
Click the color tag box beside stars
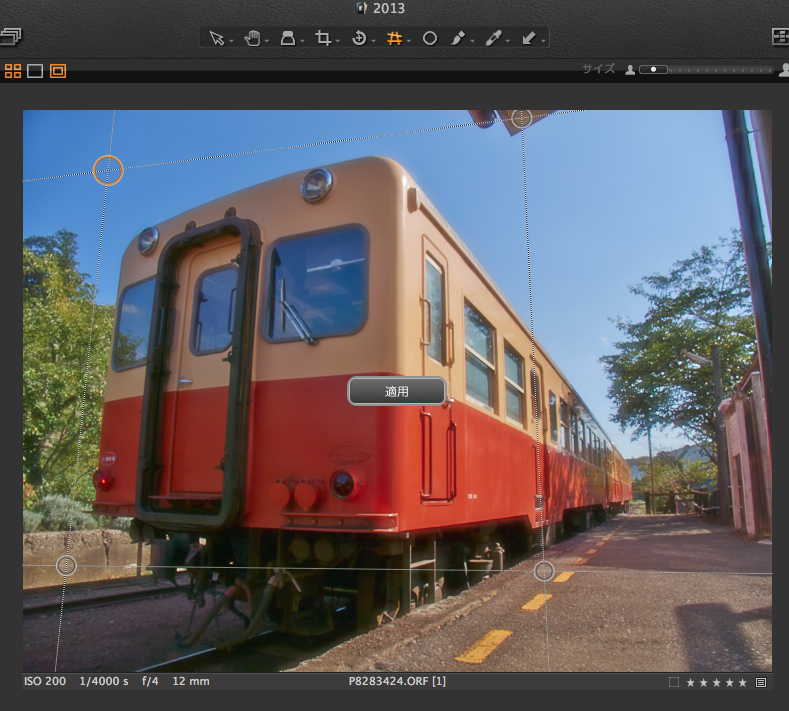pos(674,682)
